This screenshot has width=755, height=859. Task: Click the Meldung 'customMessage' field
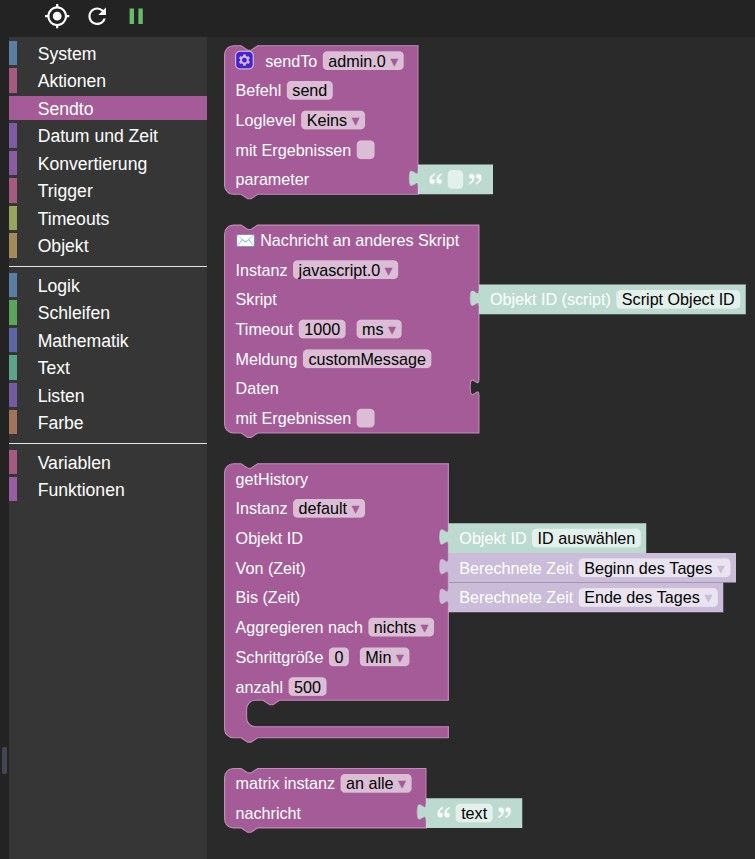pos(367,359)
